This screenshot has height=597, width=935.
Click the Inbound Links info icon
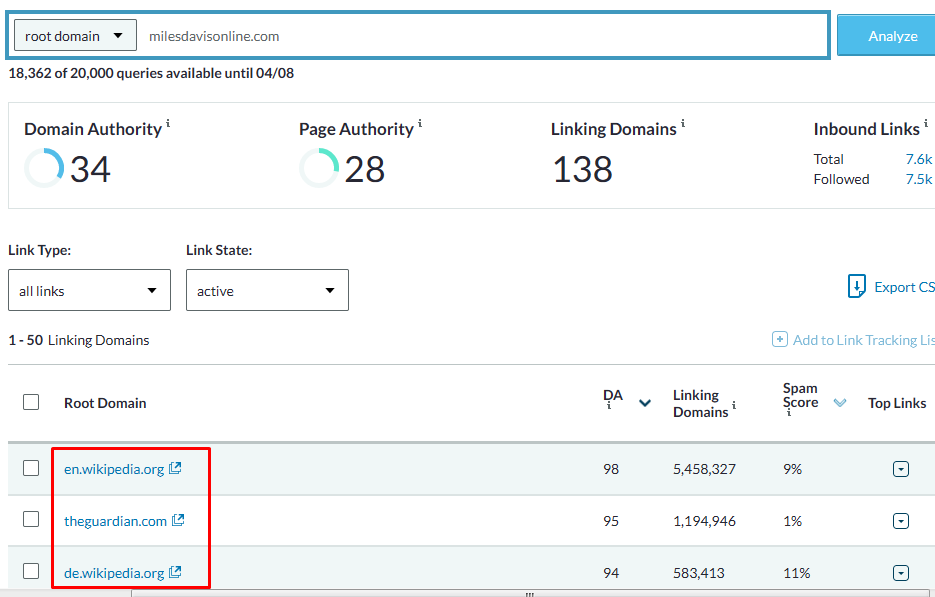[926, 124]
